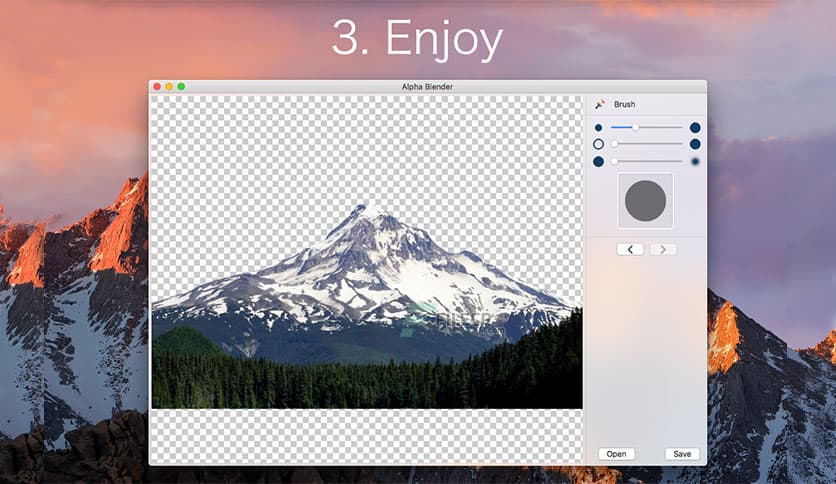Click the brush opacity slider track

pos(646,144)
